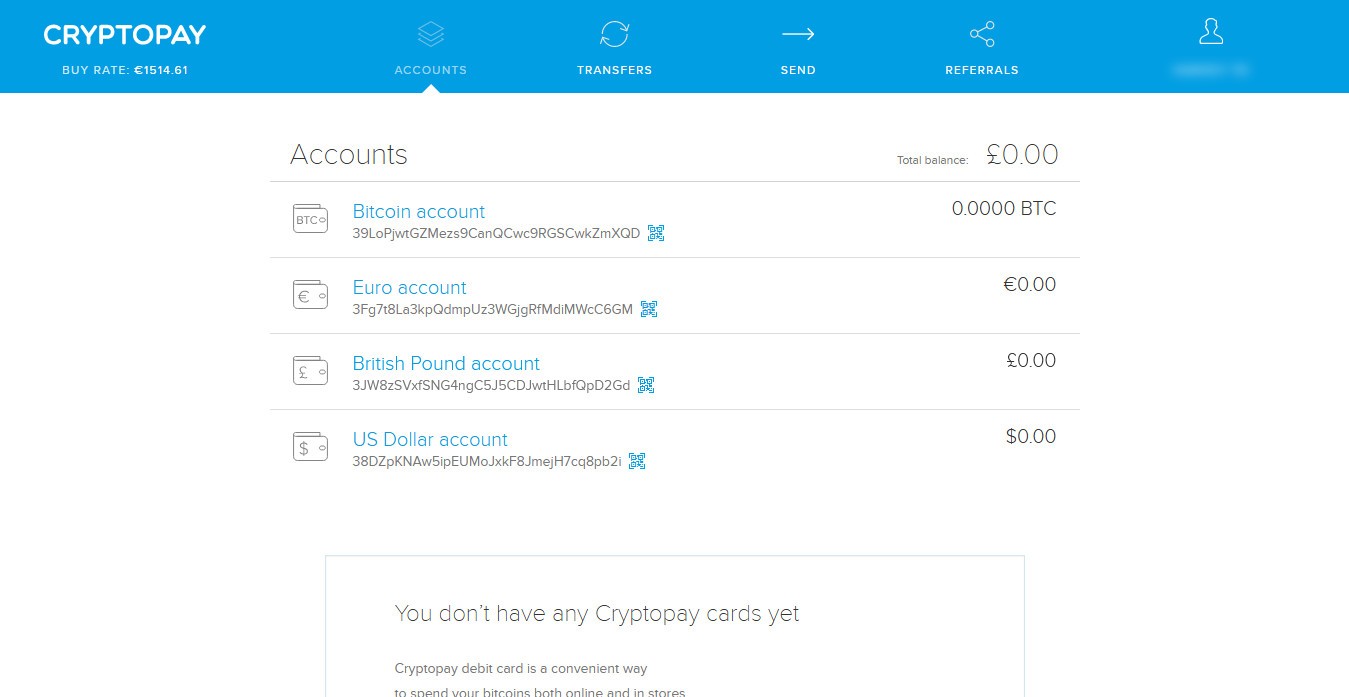Show QR code for the US Dollar address
Image resolution: width=1349 pixels, height=697 pixels.
pos(638,460)
